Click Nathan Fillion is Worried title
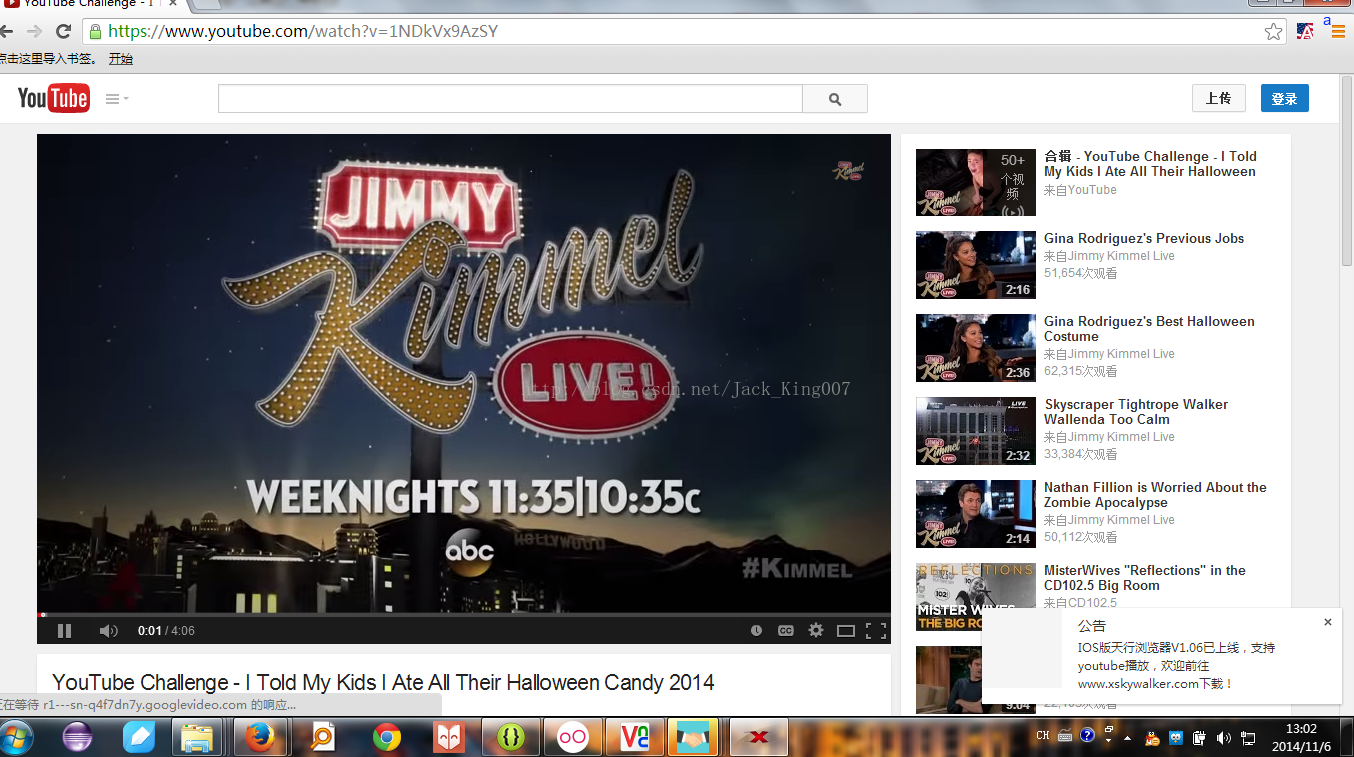The image size is (1354, 757). (1155, 495)
